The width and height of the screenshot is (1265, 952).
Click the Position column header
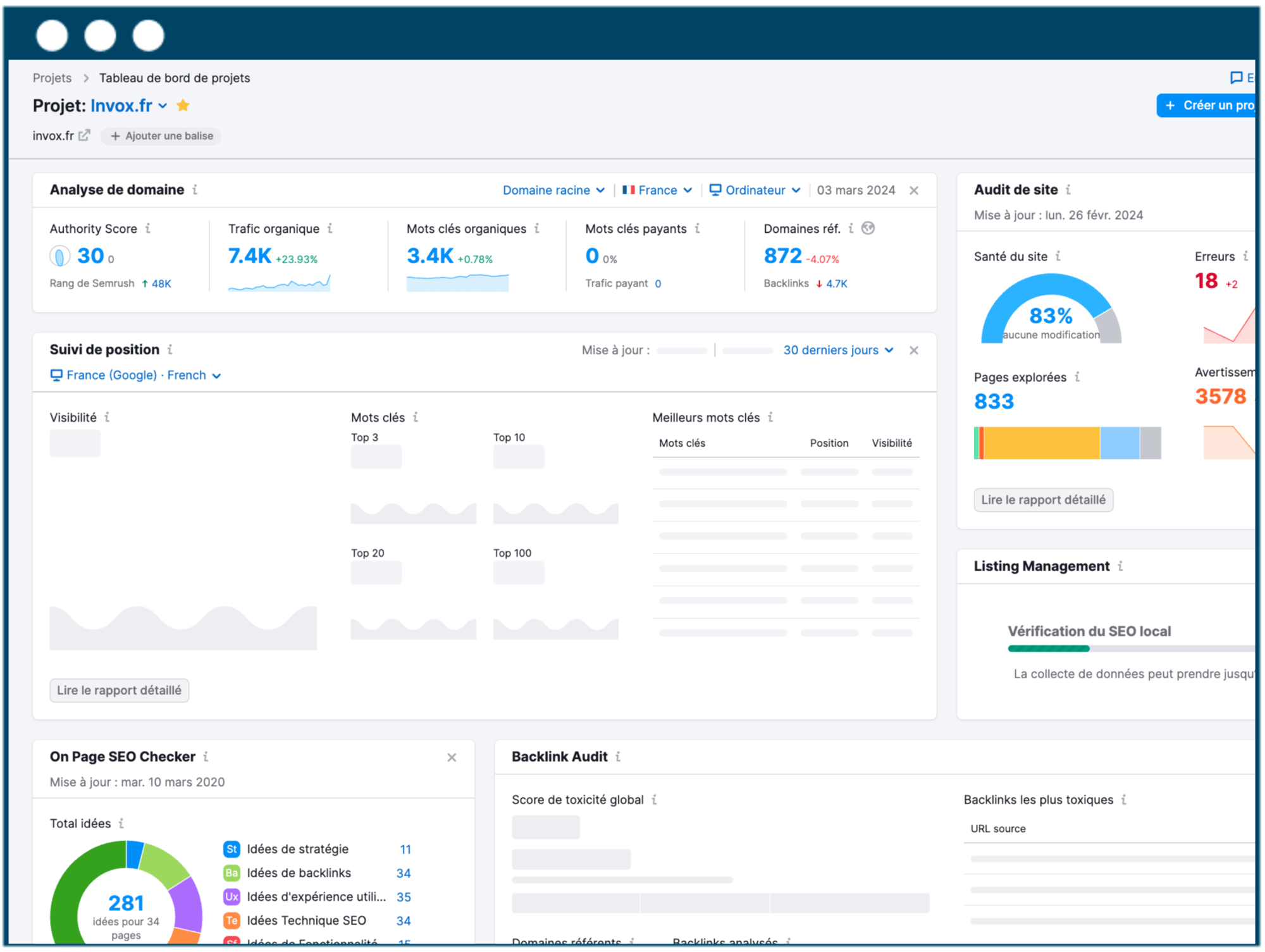829,443
